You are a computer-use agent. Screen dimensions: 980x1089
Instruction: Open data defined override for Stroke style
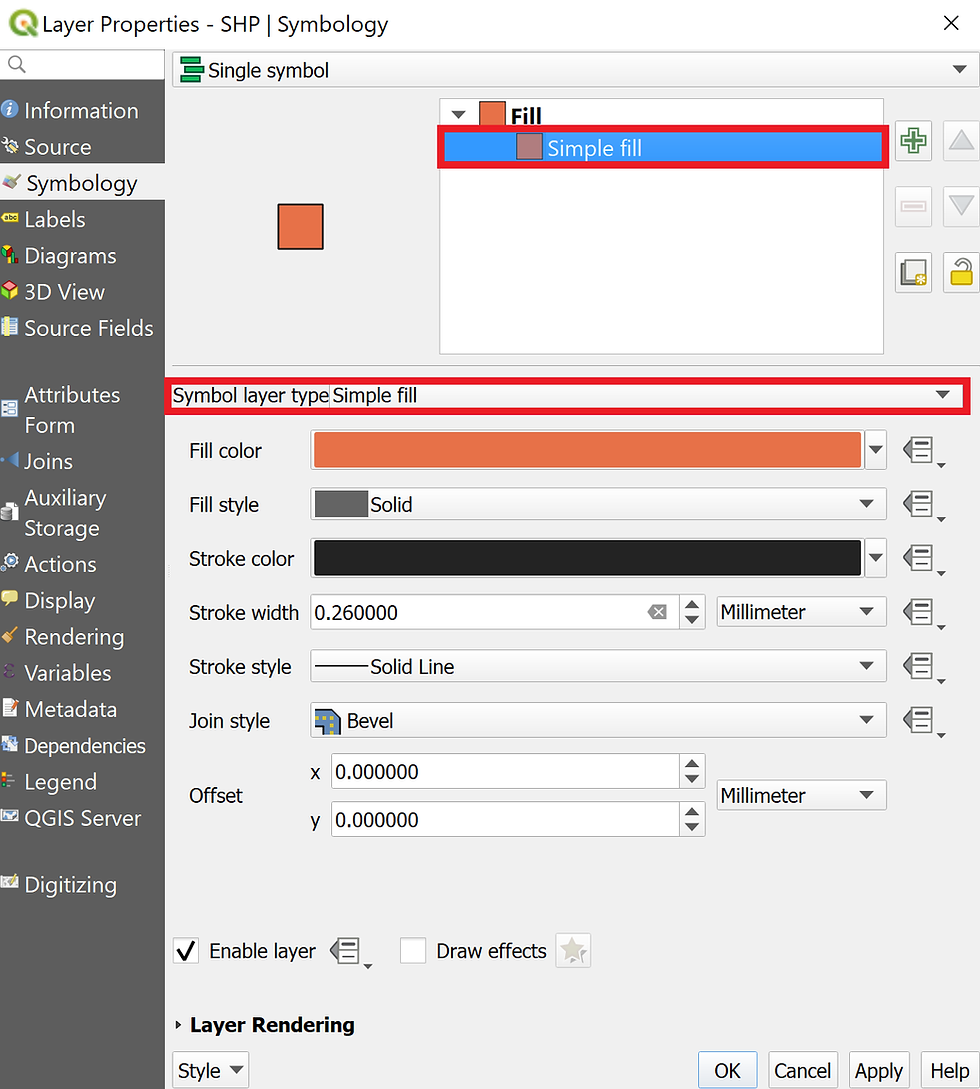(923, 667)
